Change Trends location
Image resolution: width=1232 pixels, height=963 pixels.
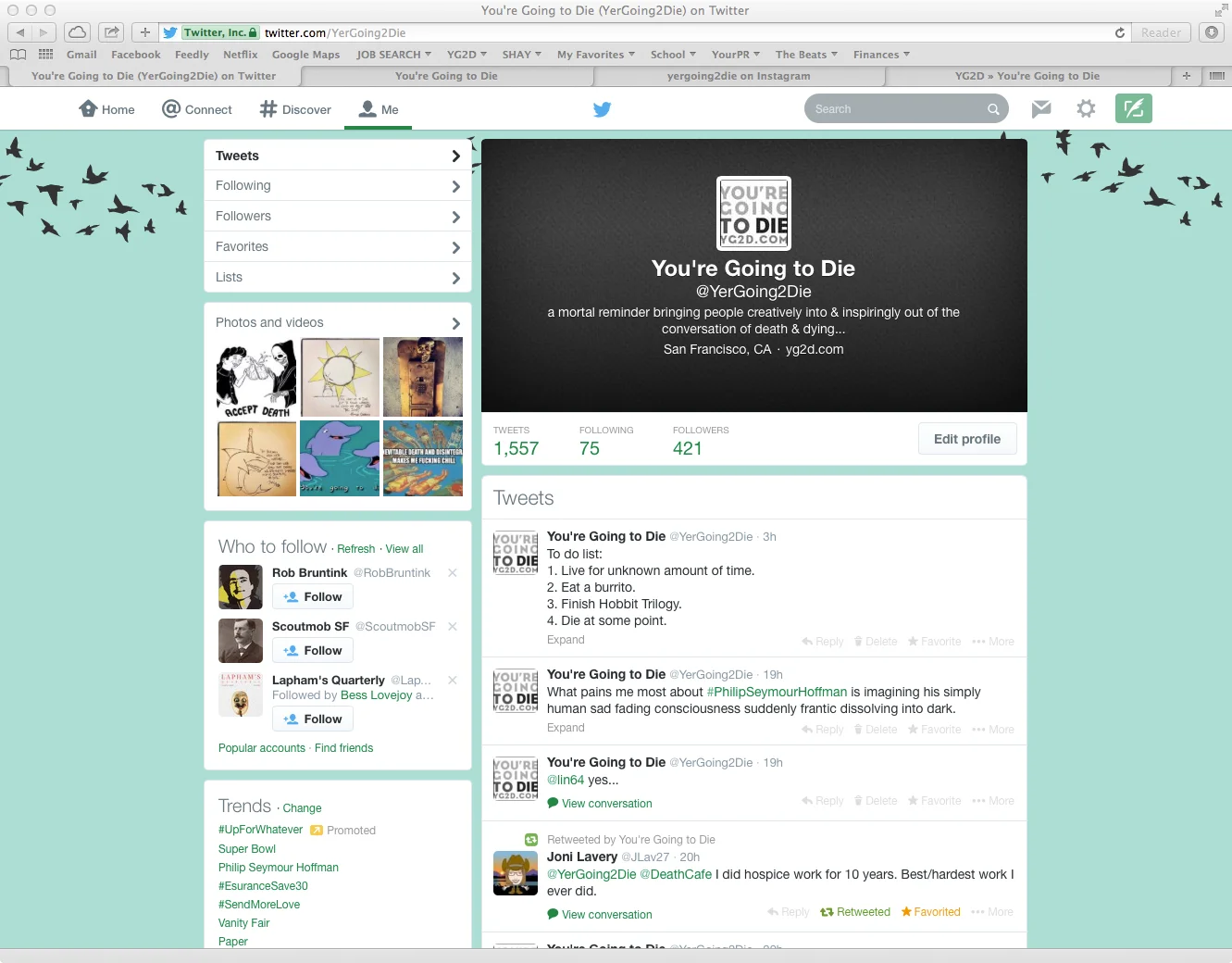tap(303, 808)
